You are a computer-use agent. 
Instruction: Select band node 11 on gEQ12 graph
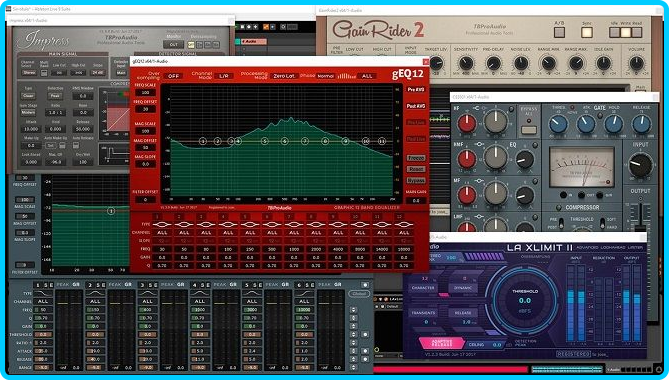pos(382,141)
